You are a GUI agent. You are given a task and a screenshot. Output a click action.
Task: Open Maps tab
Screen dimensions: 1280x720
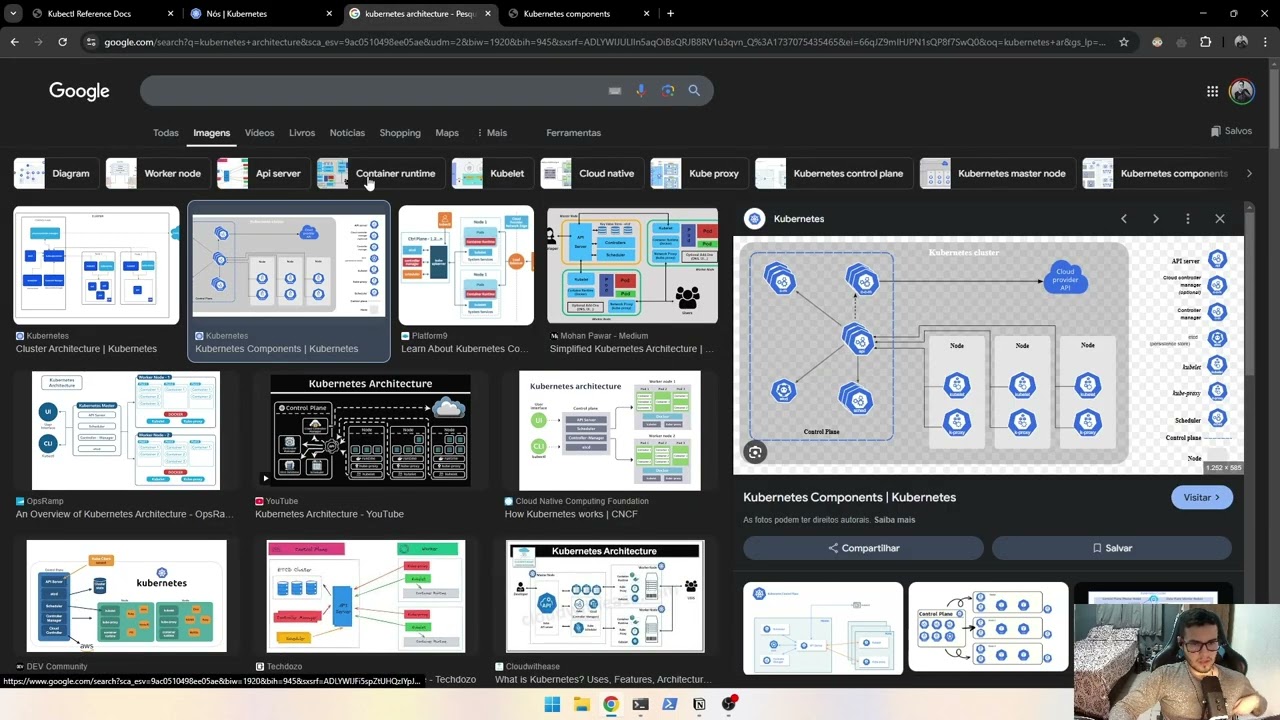447,133
